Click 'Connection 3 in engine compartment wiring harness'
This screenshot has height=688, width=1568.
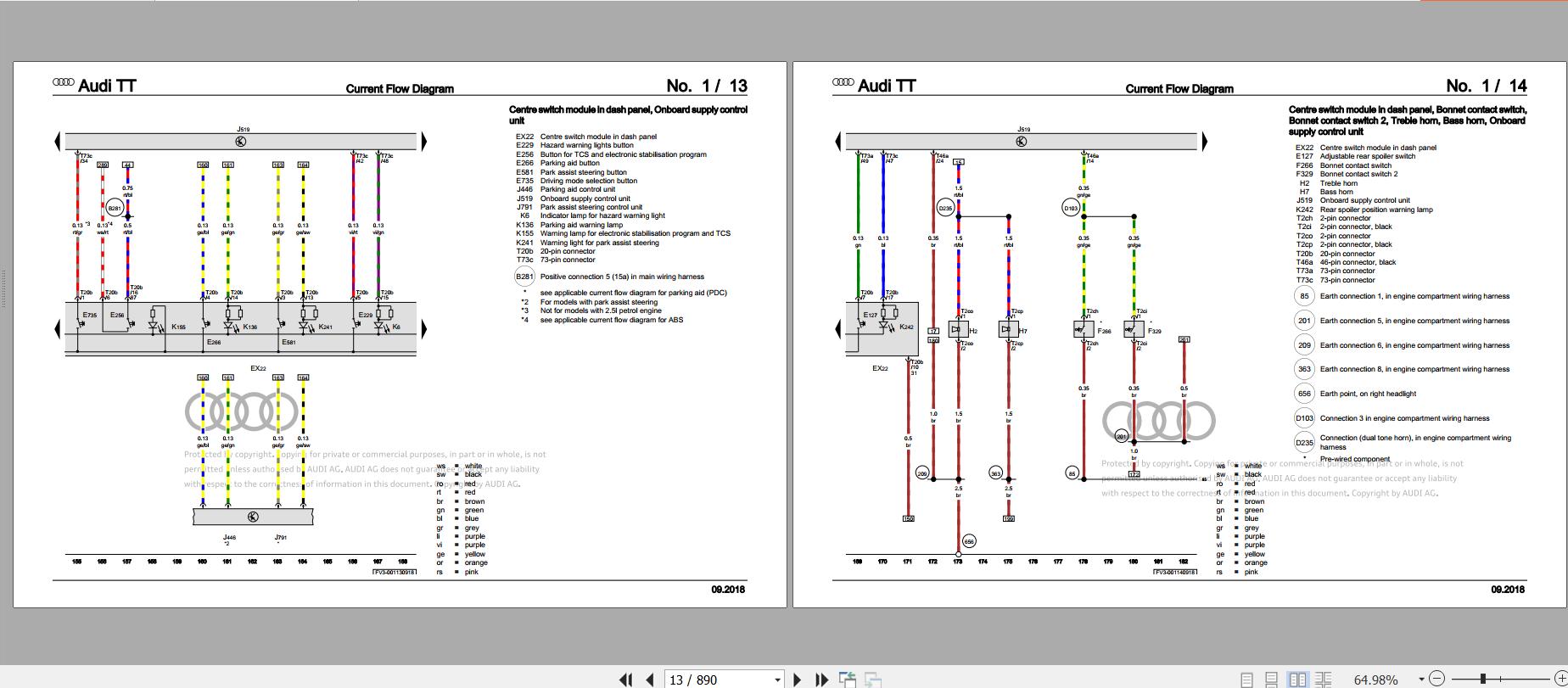1405,418
